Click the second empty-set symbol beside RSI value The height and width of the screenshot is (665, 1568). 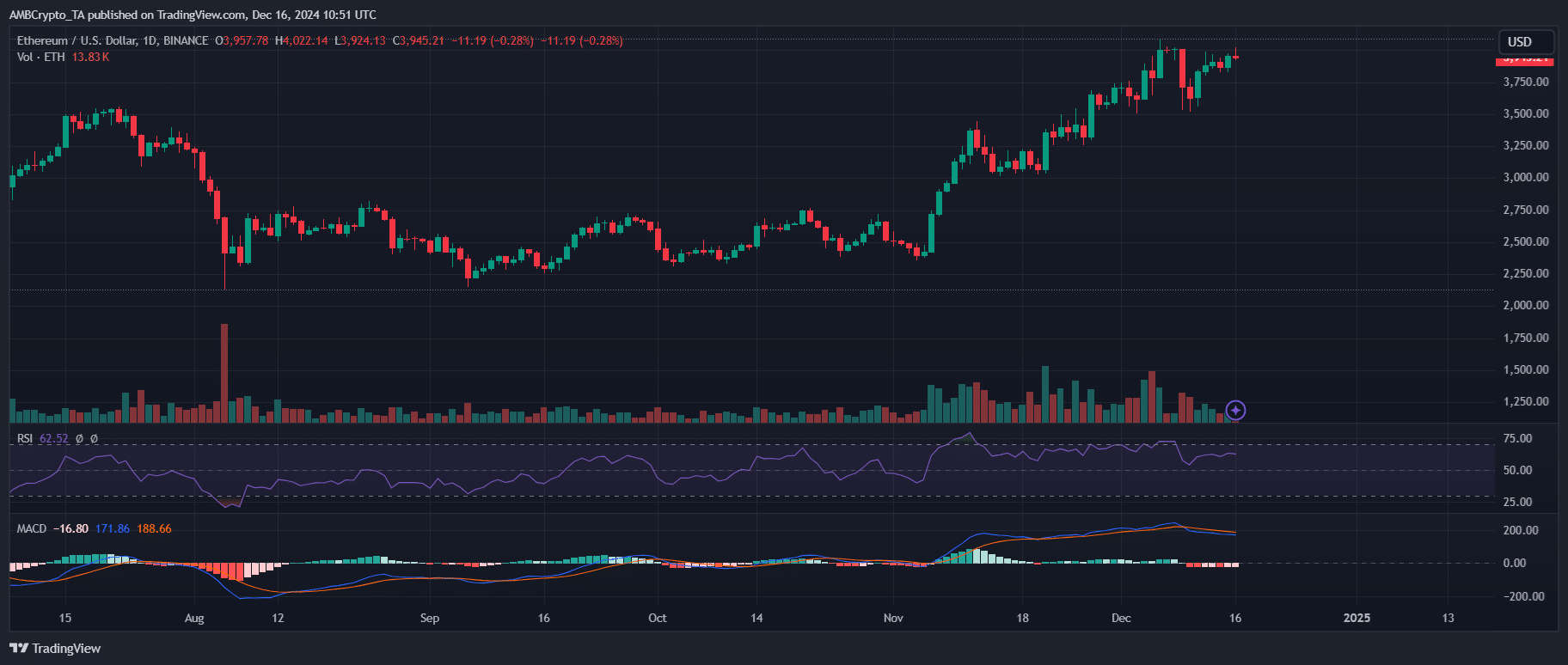coord(94,439)
